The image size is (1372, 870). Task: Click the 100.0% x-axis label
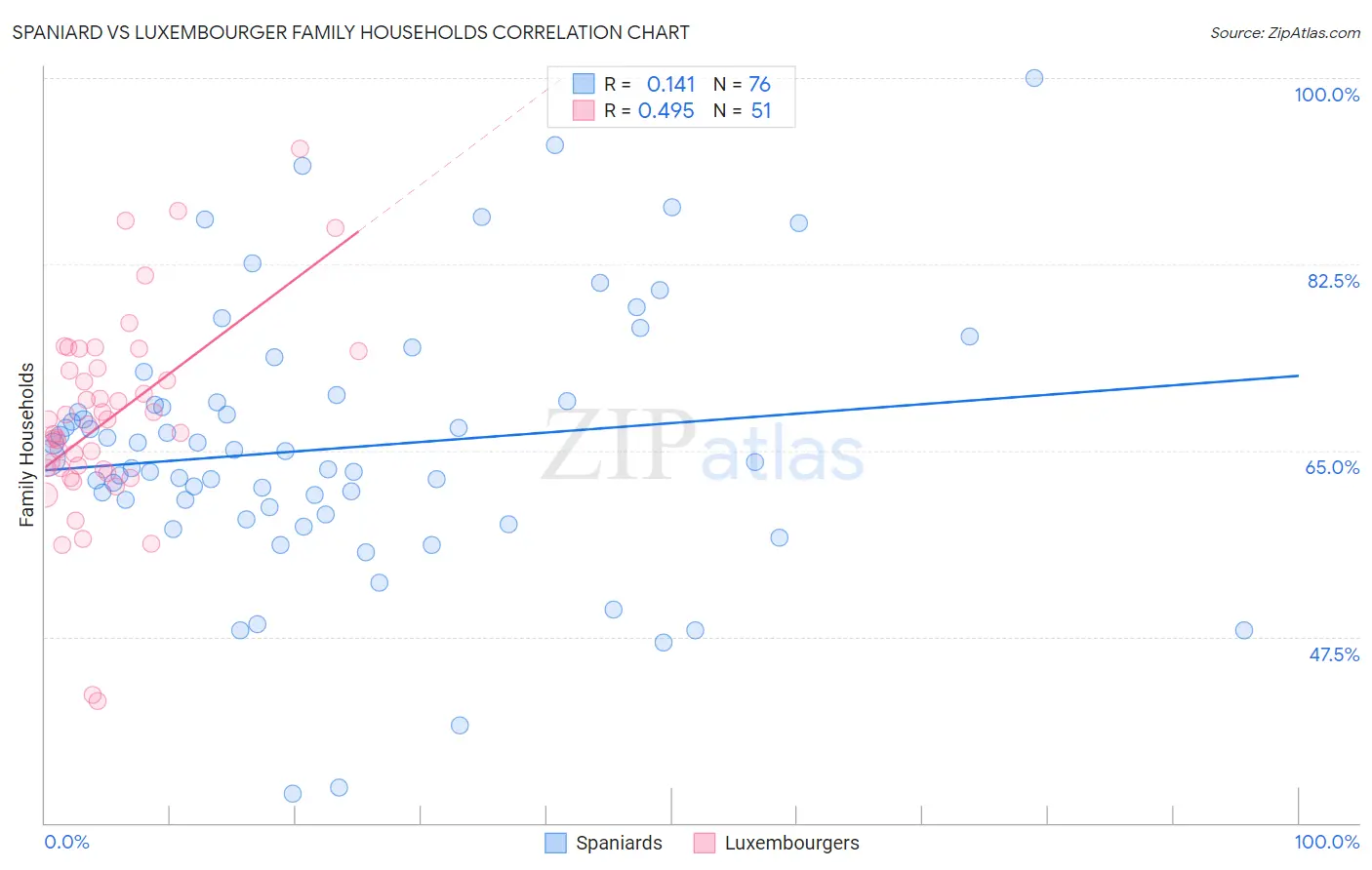point(1326,842)
